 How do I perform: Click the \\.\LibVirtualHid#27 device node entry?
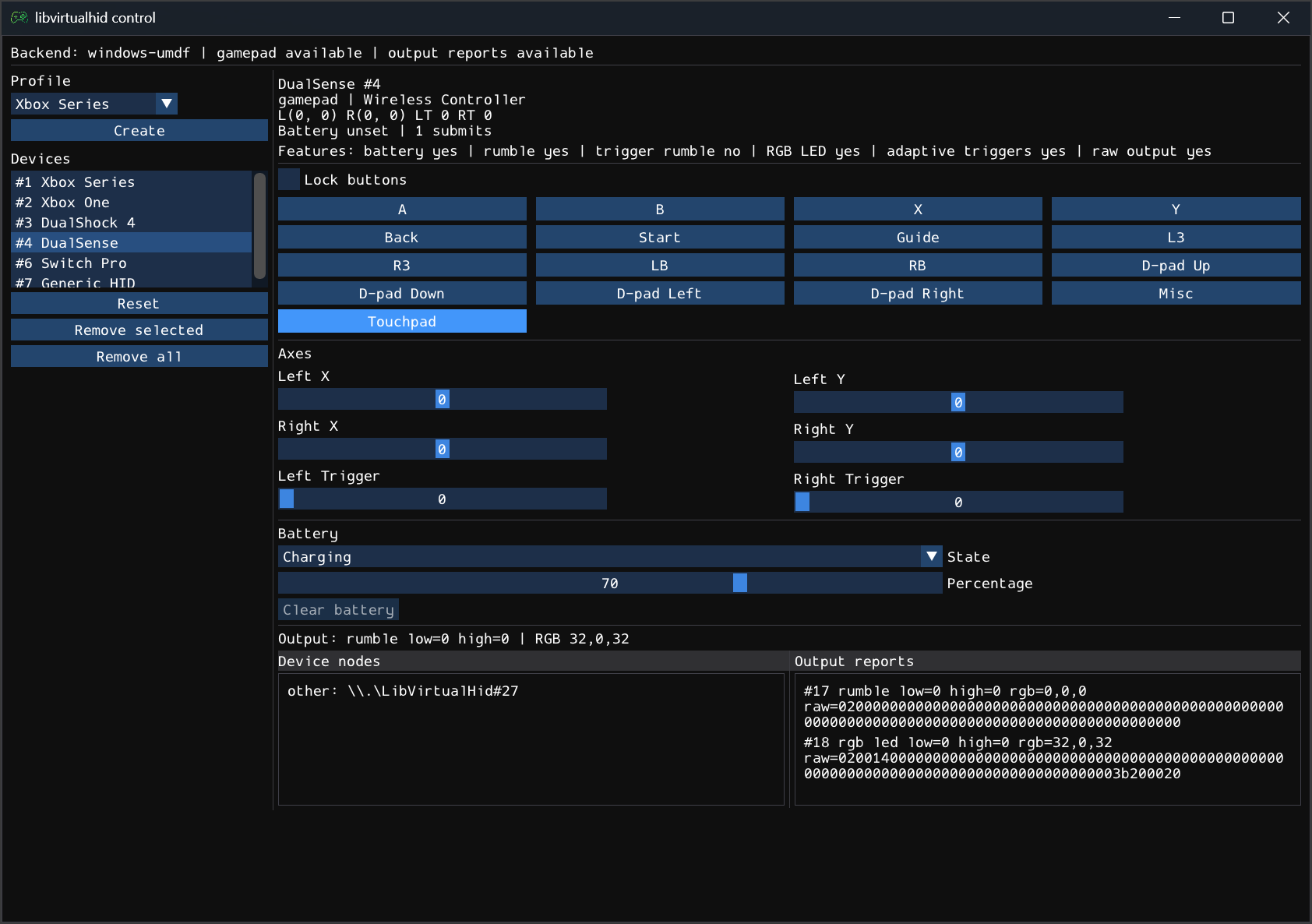403,690
